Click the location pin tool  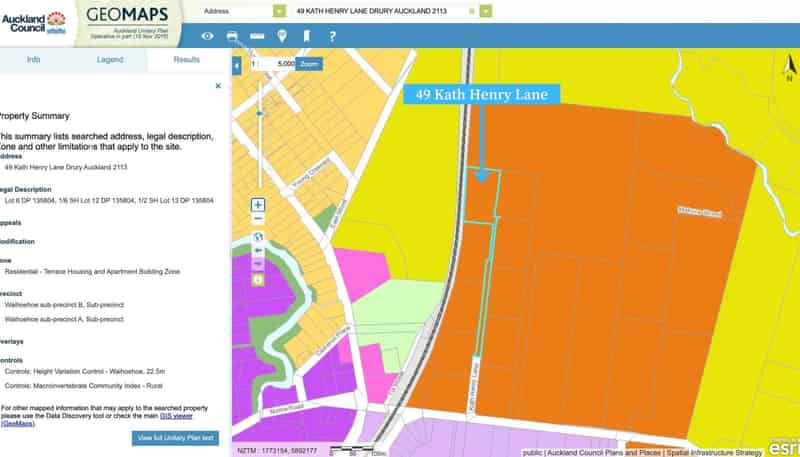coord(282,36)
